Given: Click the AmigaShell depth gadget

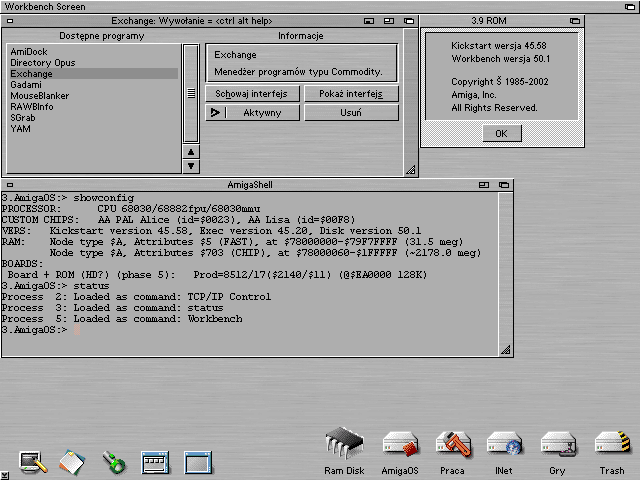Looking at the screenshot, I should point(504,185).
